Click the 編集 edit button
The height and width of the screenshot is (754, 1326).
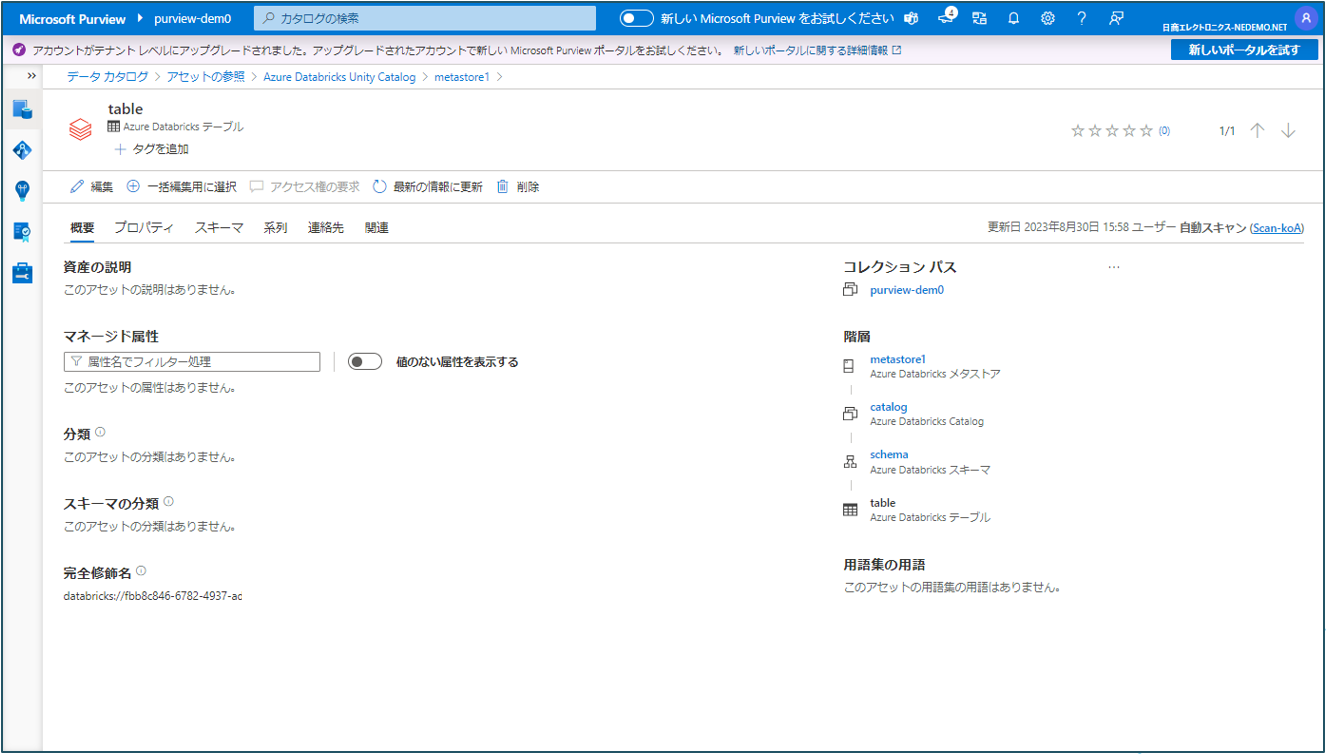point(92,187)
